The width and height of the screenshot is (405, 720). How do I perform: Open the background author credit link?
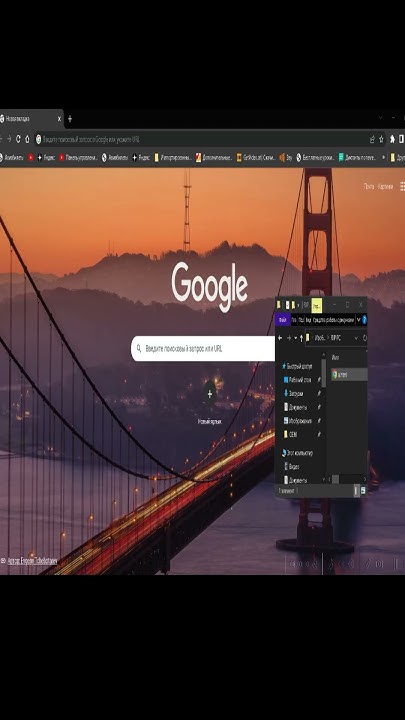(33, 561)
